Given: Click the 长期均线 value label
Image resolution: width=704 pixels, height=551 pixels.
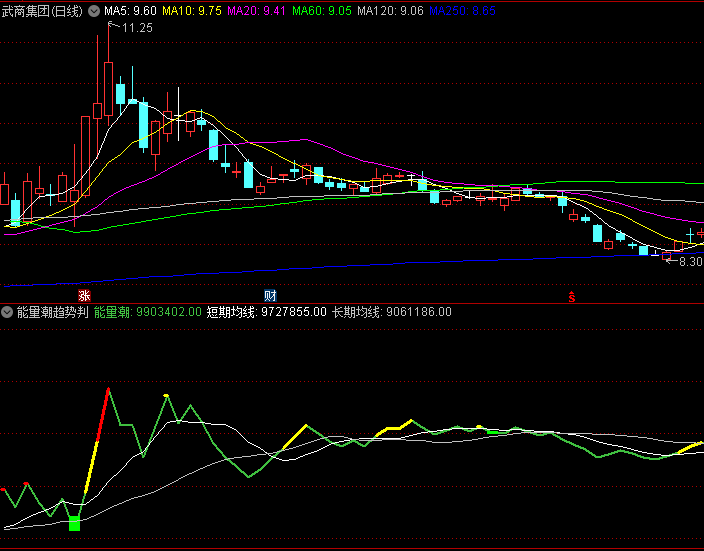Looking at the screenshot, I should coord(391,312).
